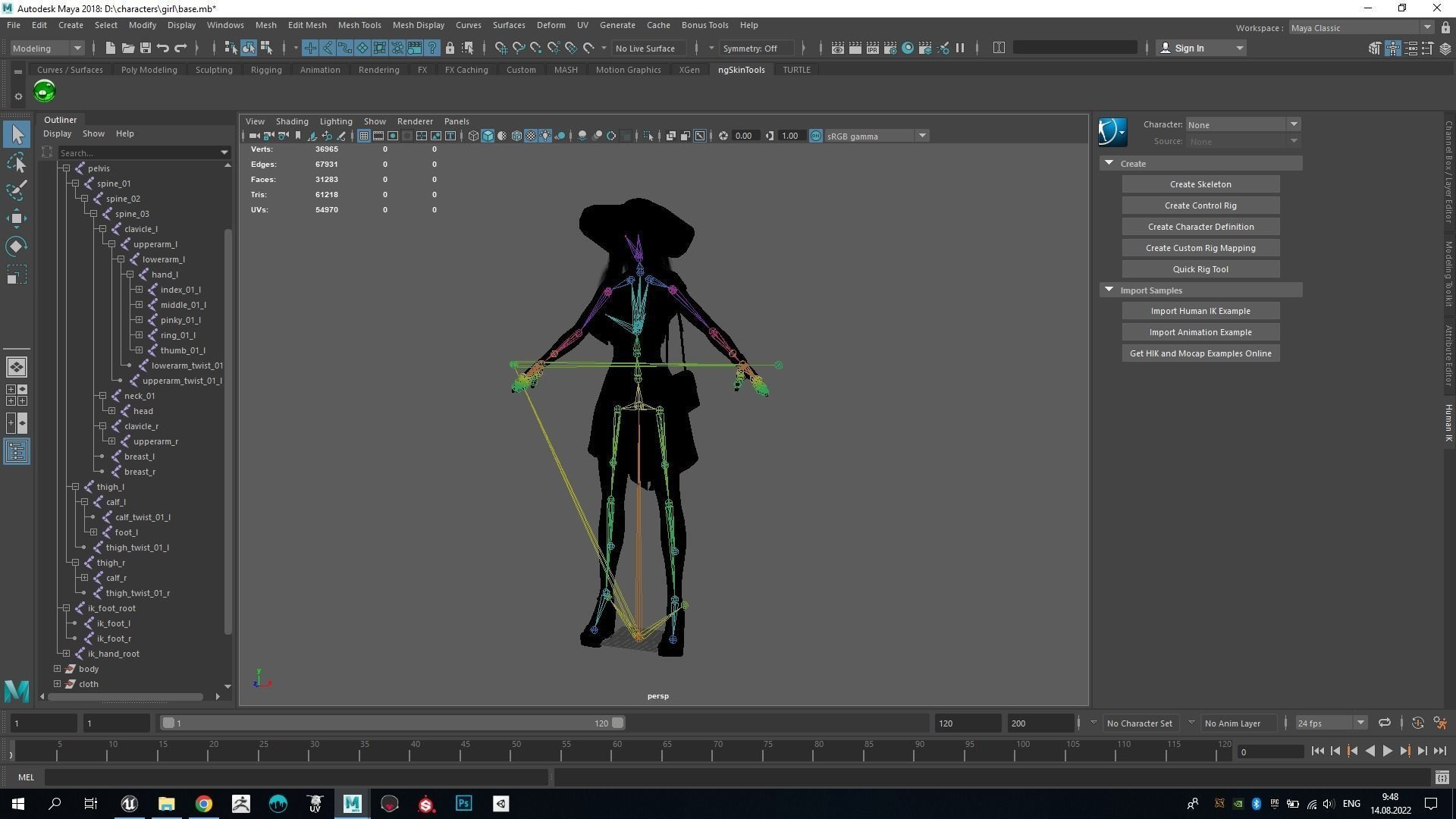This screenshot has width=1456, height=819.
Task: Select the Move tool in toolbox
Action: [x=17, y=218]
